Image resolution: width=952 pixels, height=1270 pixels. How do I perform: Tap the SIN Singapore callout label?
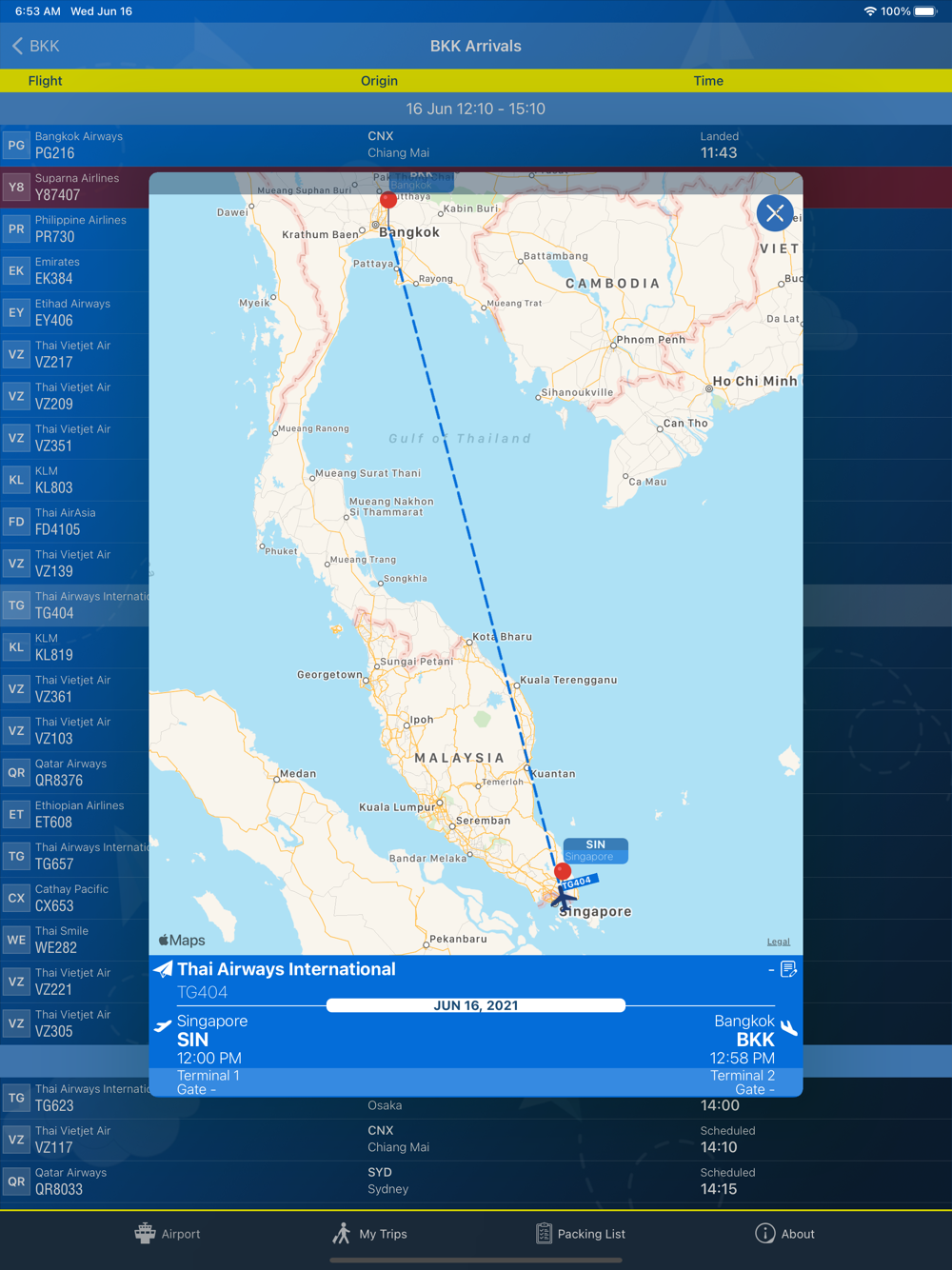pos(595,850)
